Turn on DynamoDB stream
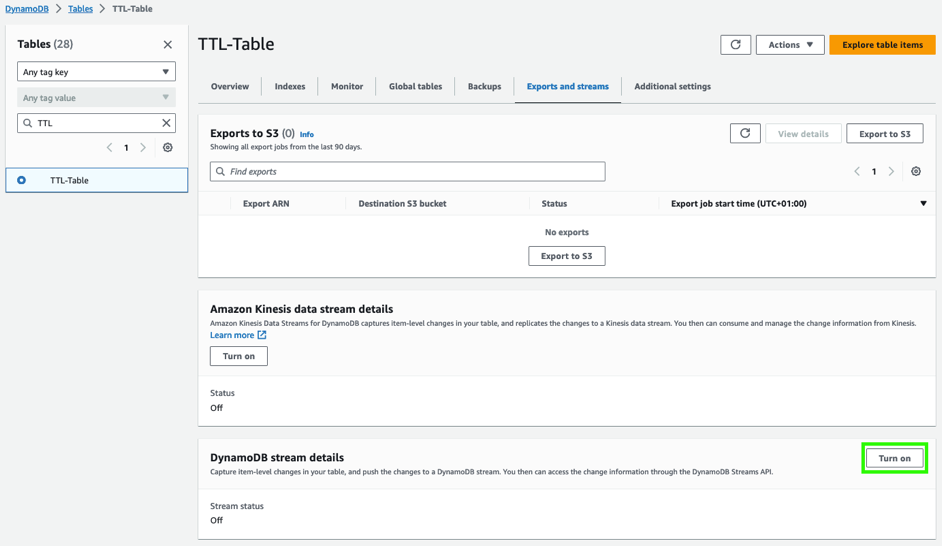 894,459
